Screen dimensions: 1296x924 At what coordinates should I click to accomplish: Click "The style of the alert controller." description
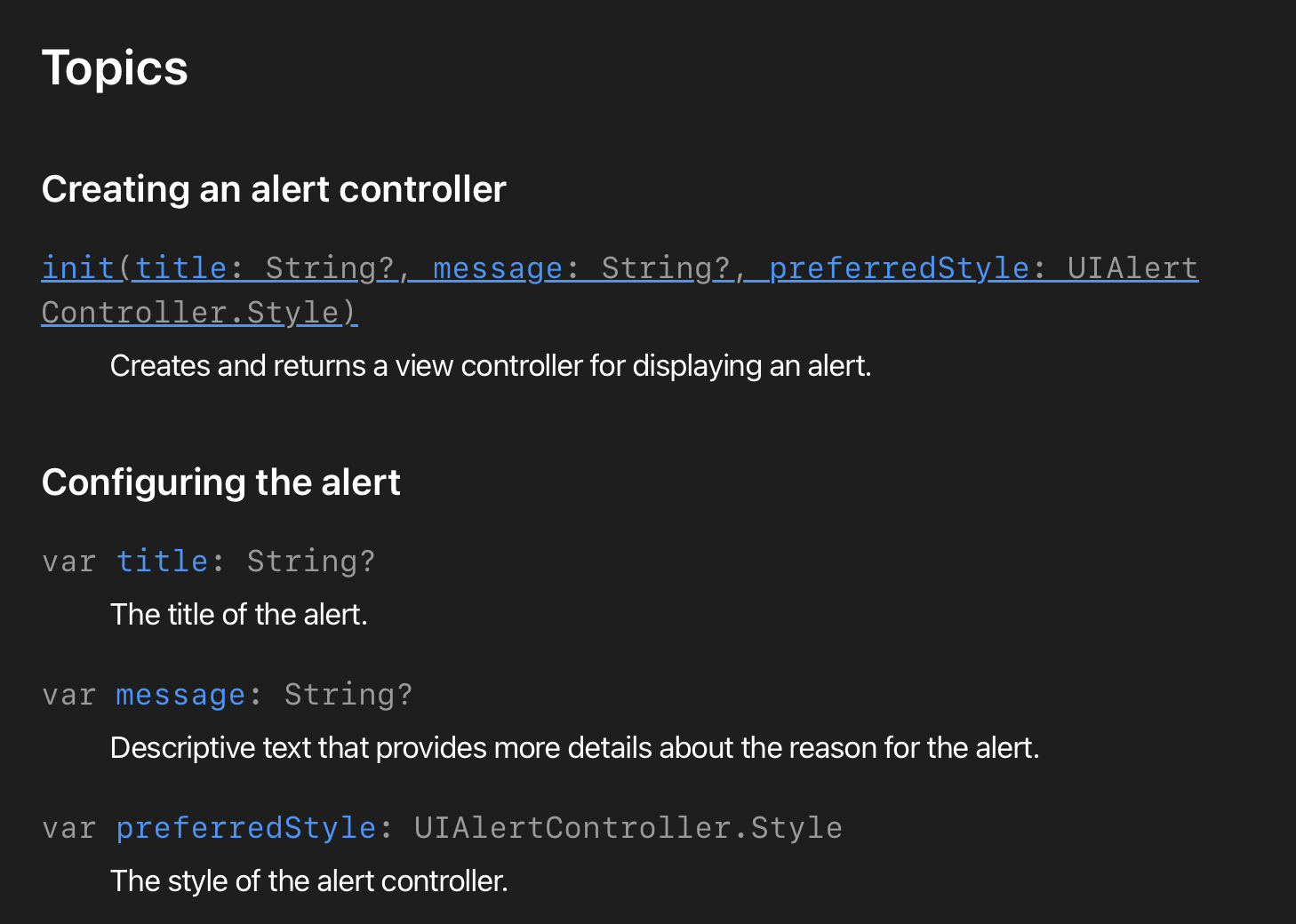309,881
